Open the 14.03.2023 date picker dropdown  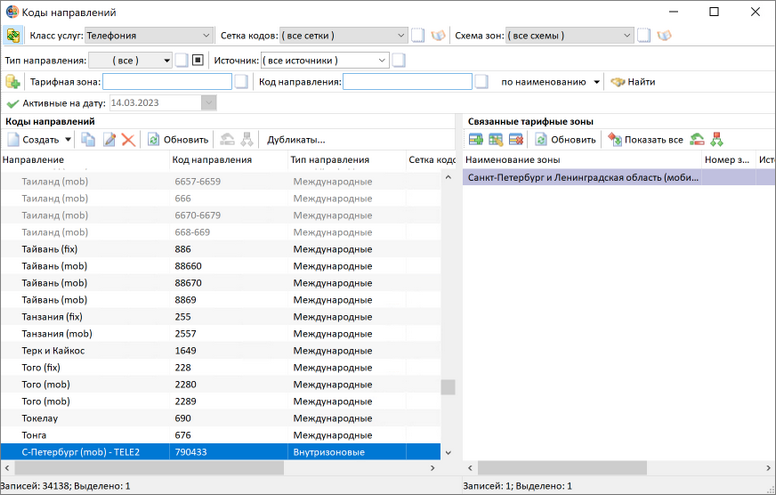(209, 103)
